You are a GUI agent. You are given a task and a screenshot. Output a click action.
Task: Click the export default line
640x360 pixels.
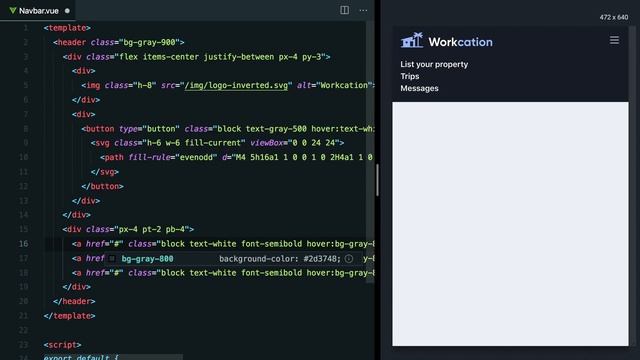tap(81, 357)
